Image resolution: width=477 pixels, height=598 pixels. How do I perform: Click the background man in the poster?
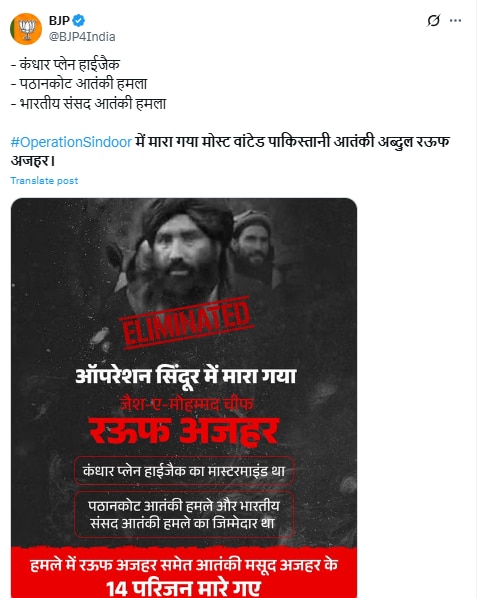[253, 244]
